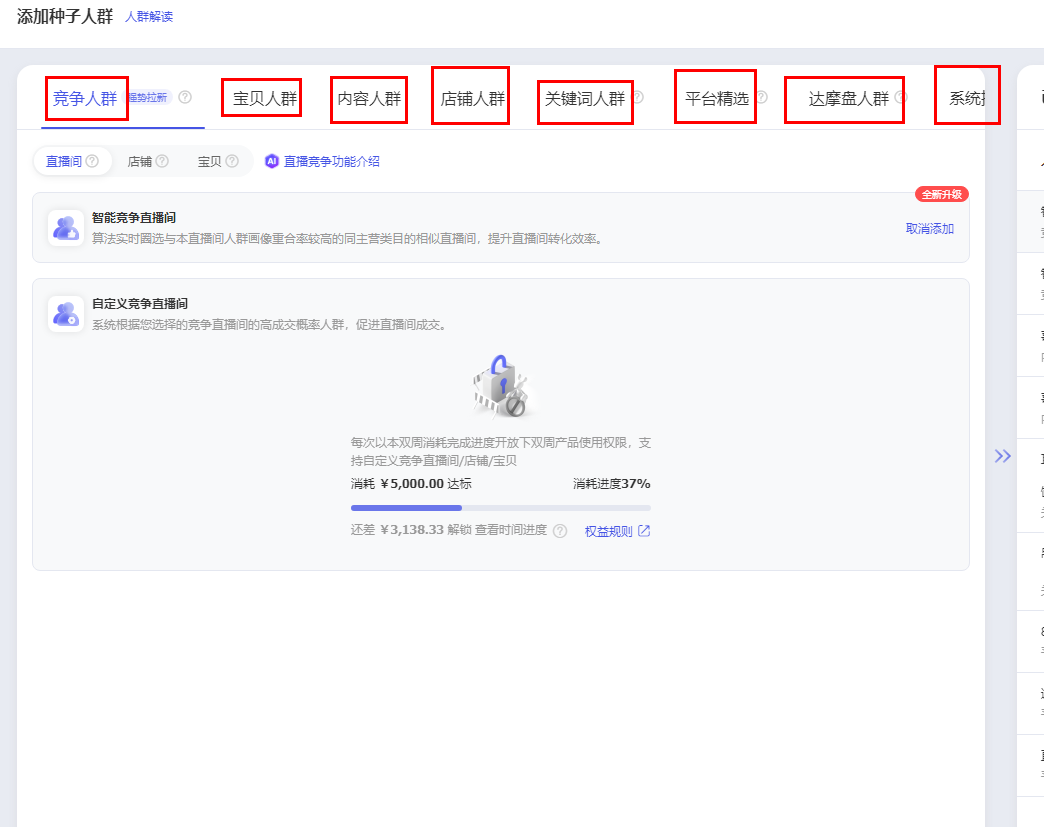
Task: Click the 自定义竞争直播间 avatar icon
Action: click(66, 314)
